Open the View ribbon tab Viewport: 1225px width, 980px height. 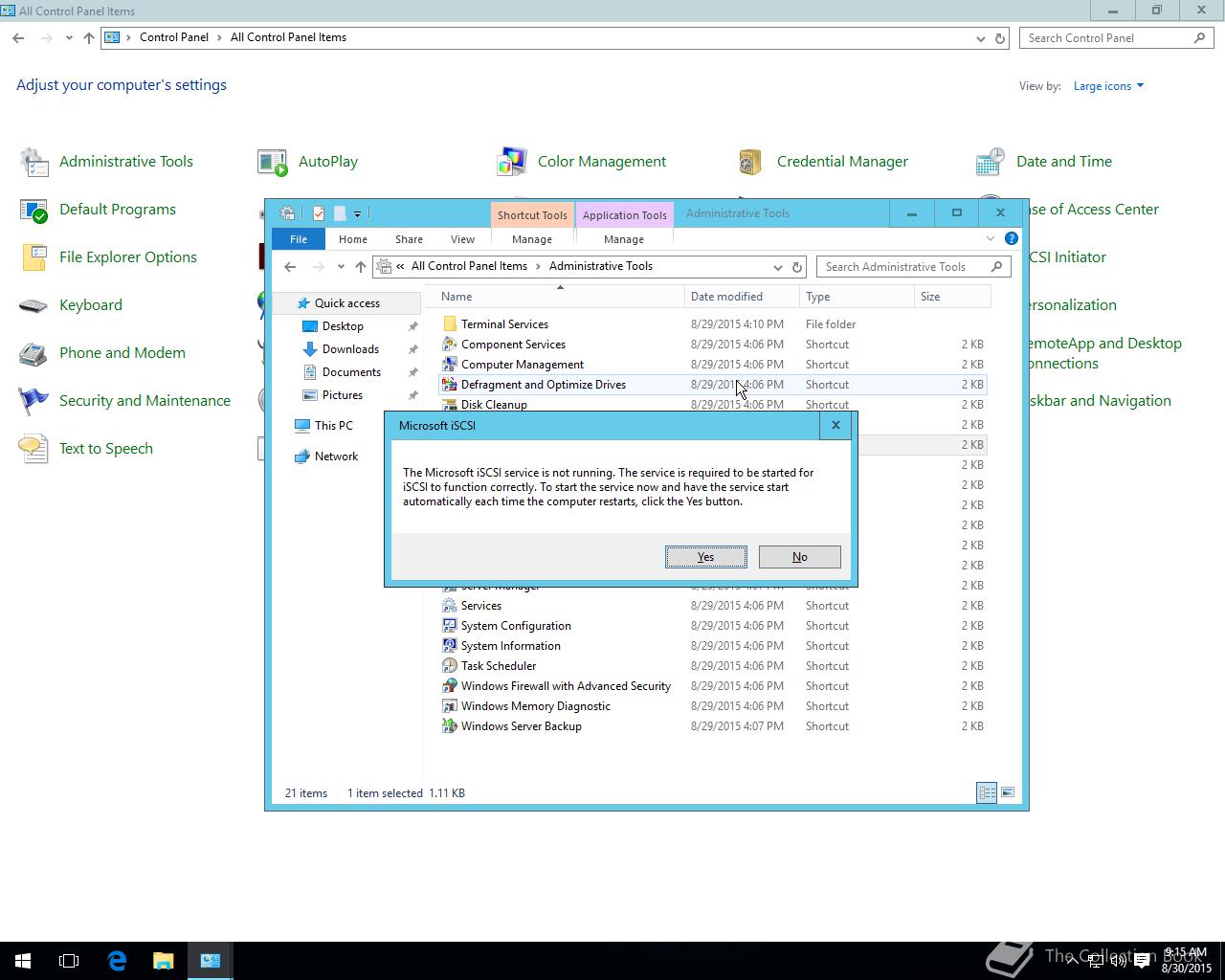[x=462, y=239]
